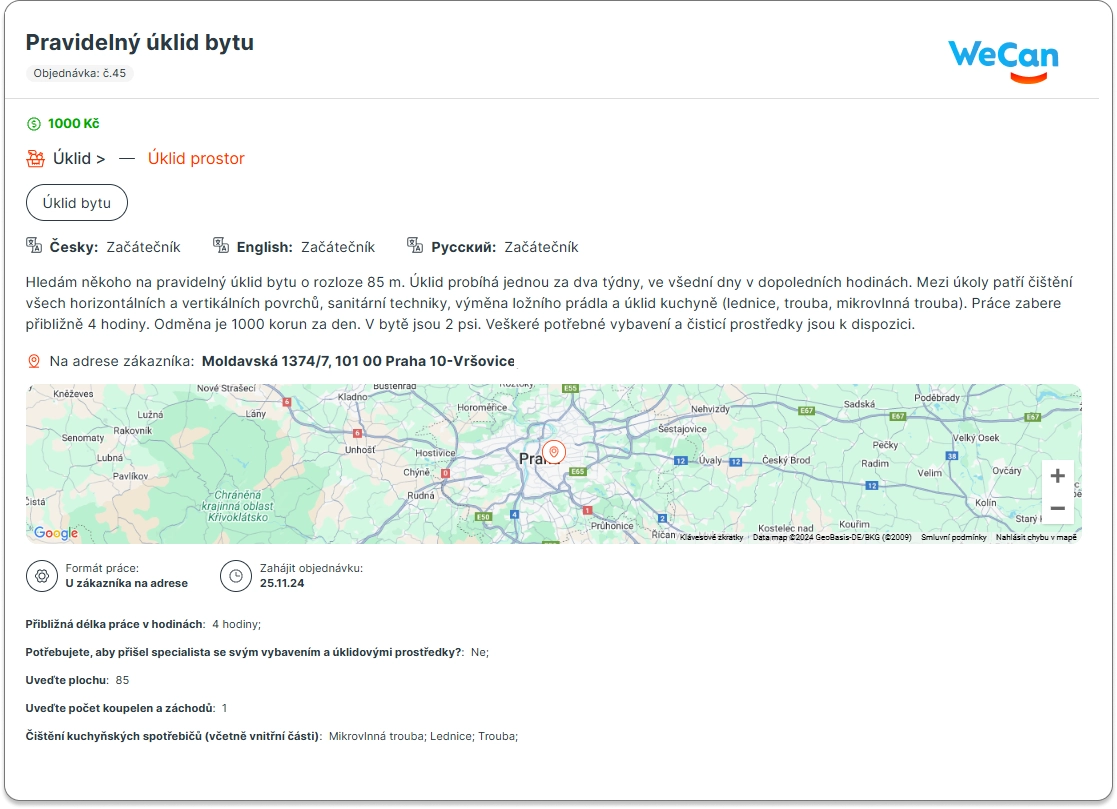This screenshot has height=809, width=1117.
Task: Select the Úklid bytu tag button
Action: click(77, 203)
